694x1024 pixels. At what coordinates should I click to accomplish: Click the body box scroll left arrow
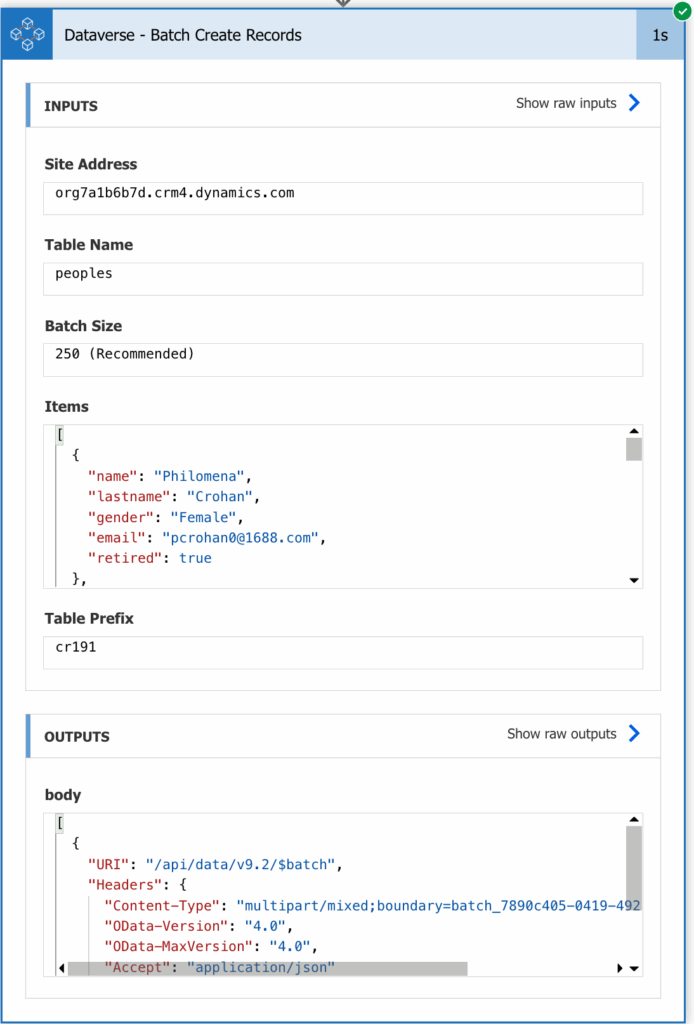point(62,968)
